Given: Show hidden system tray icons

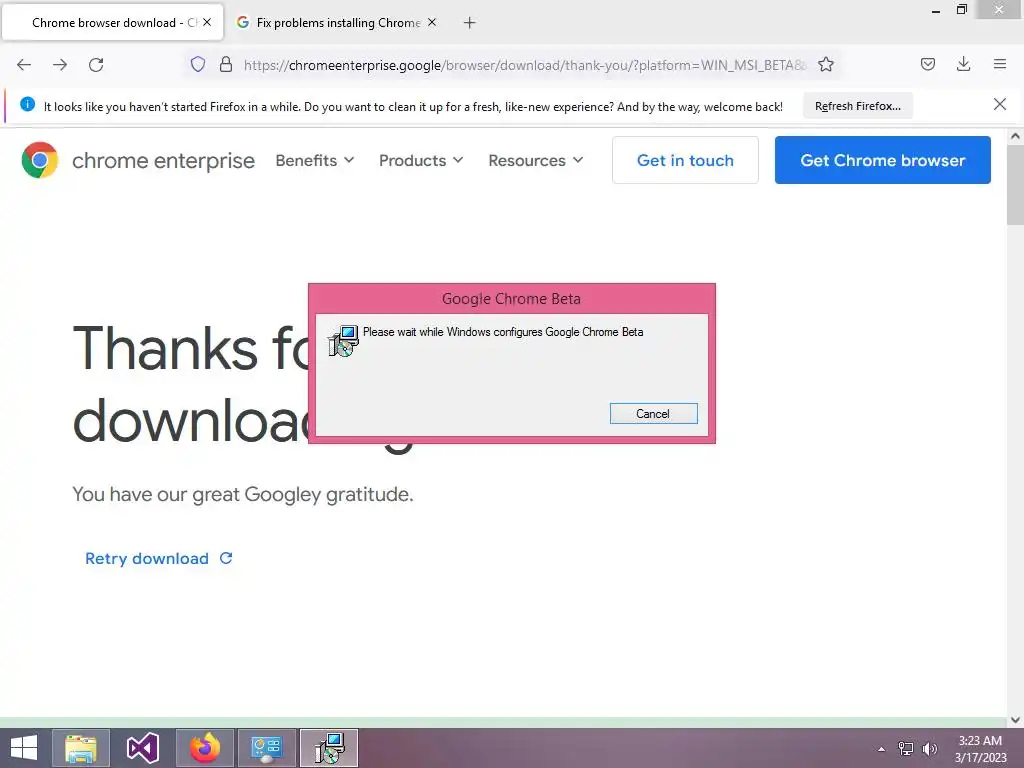Looking at the screenshot, I should (x=882, y=749).
